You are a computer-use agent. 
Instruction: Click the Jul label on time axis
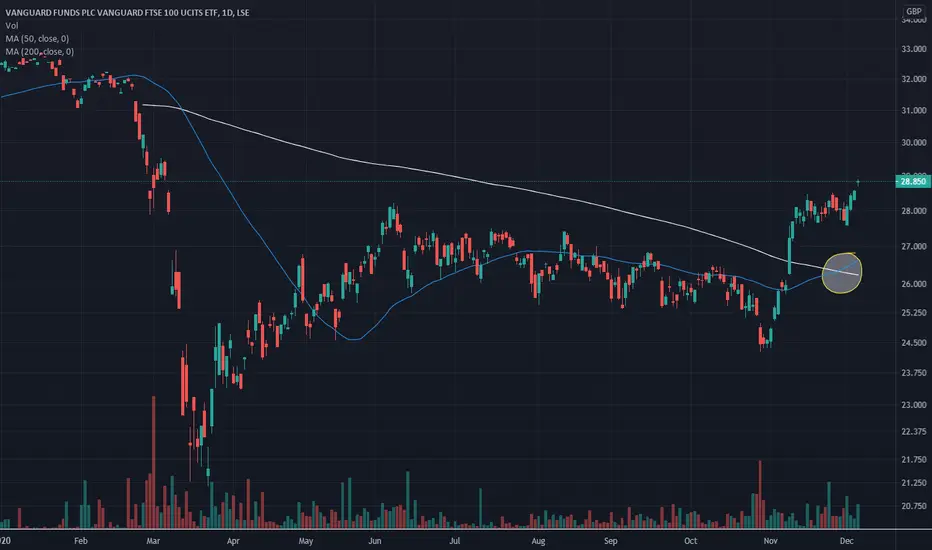pyautogui.click(x=455, y=541)
